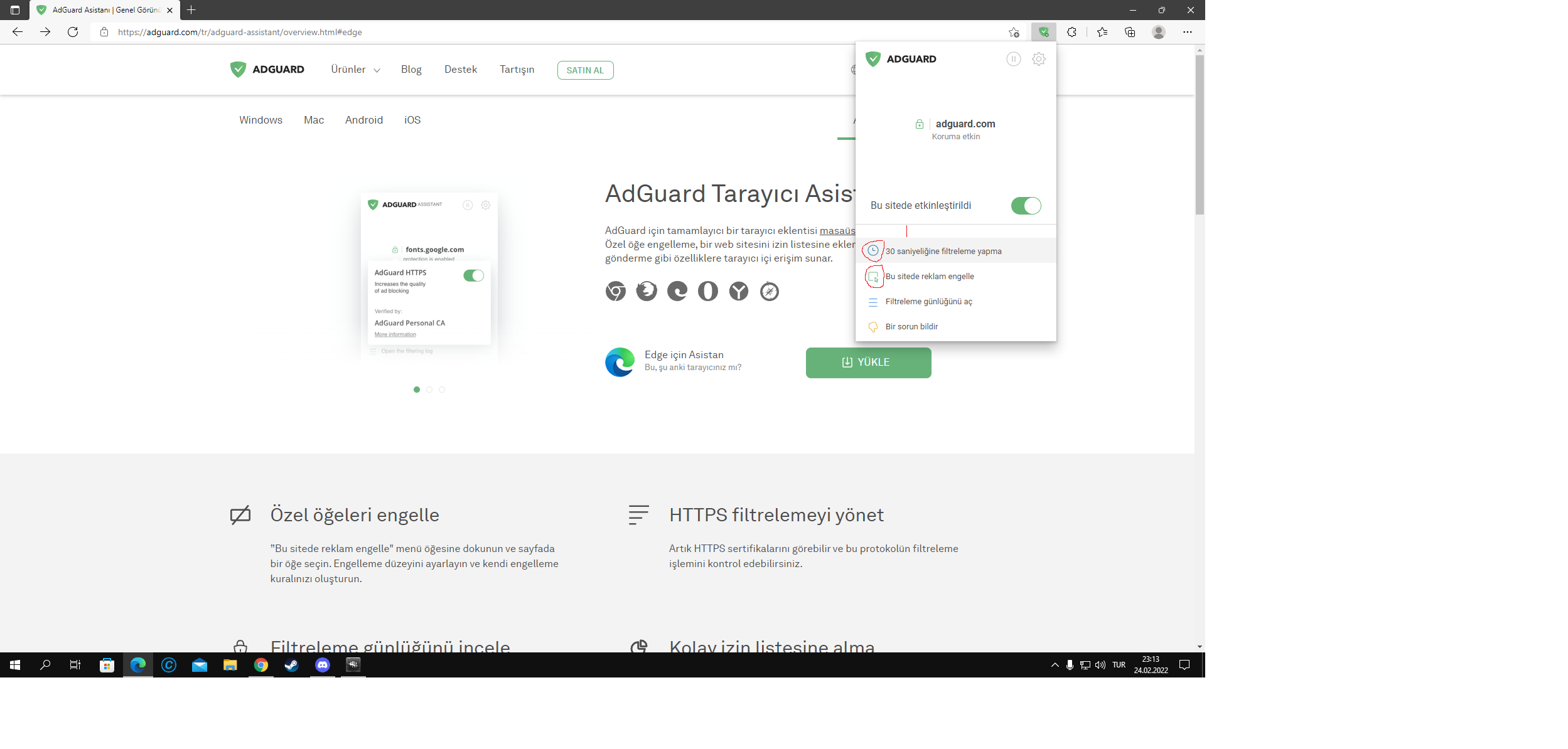
Task: Toggle AdGuard HTTPS in the preview card
Action: 474,275
